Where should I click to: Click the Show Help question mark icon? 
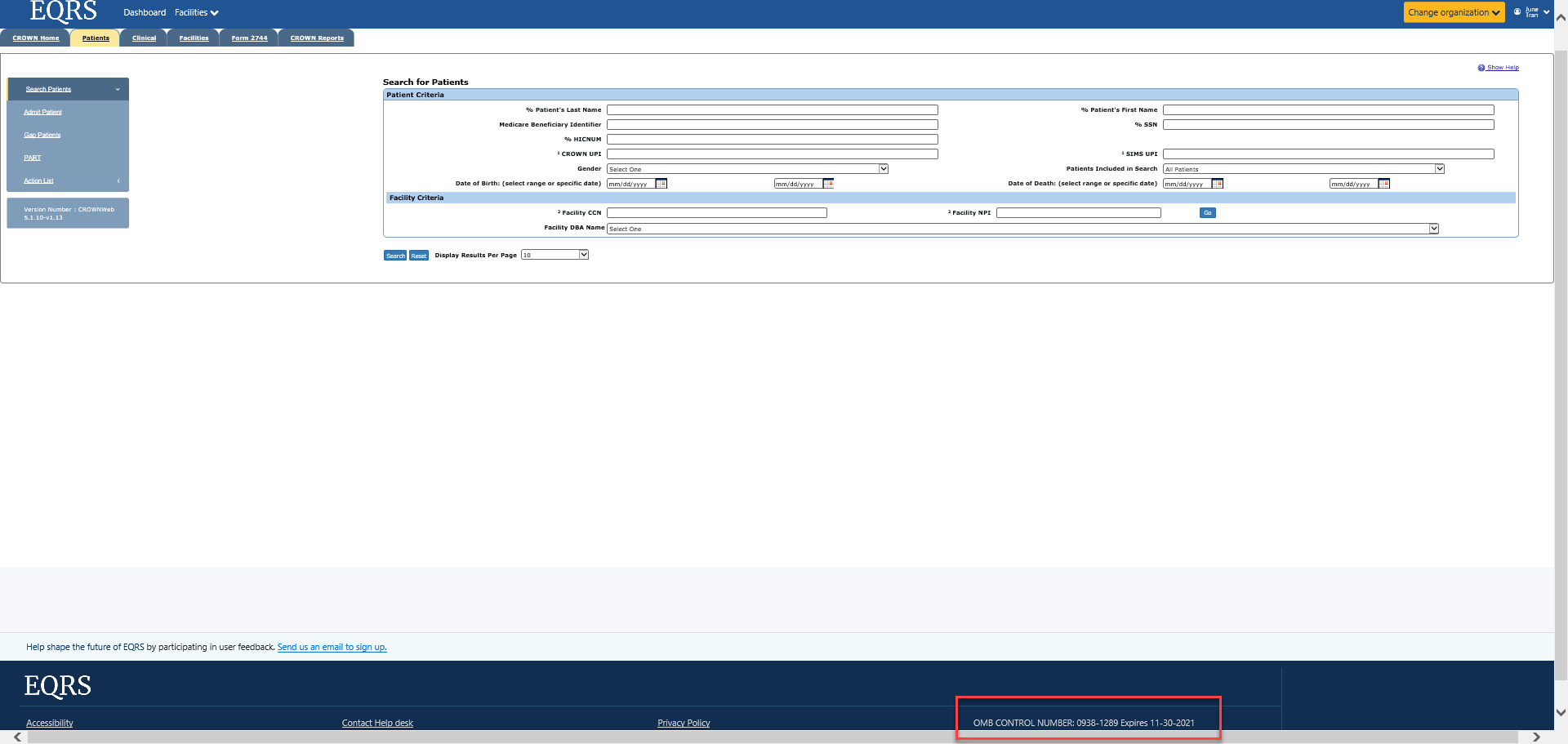(x=1481, y=68)
